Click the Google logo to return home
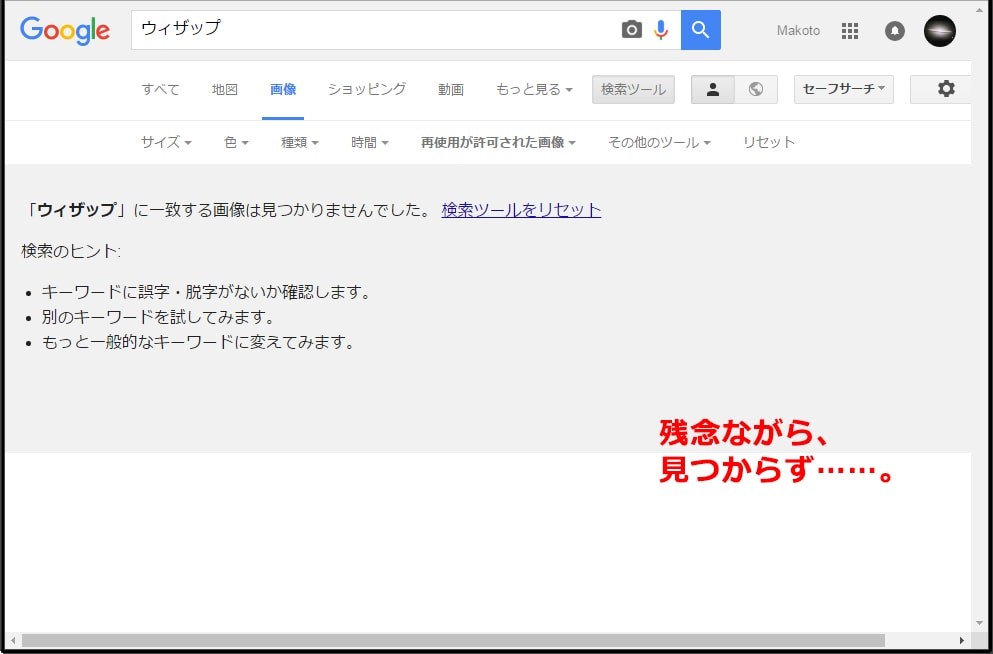 click(64, 31)
